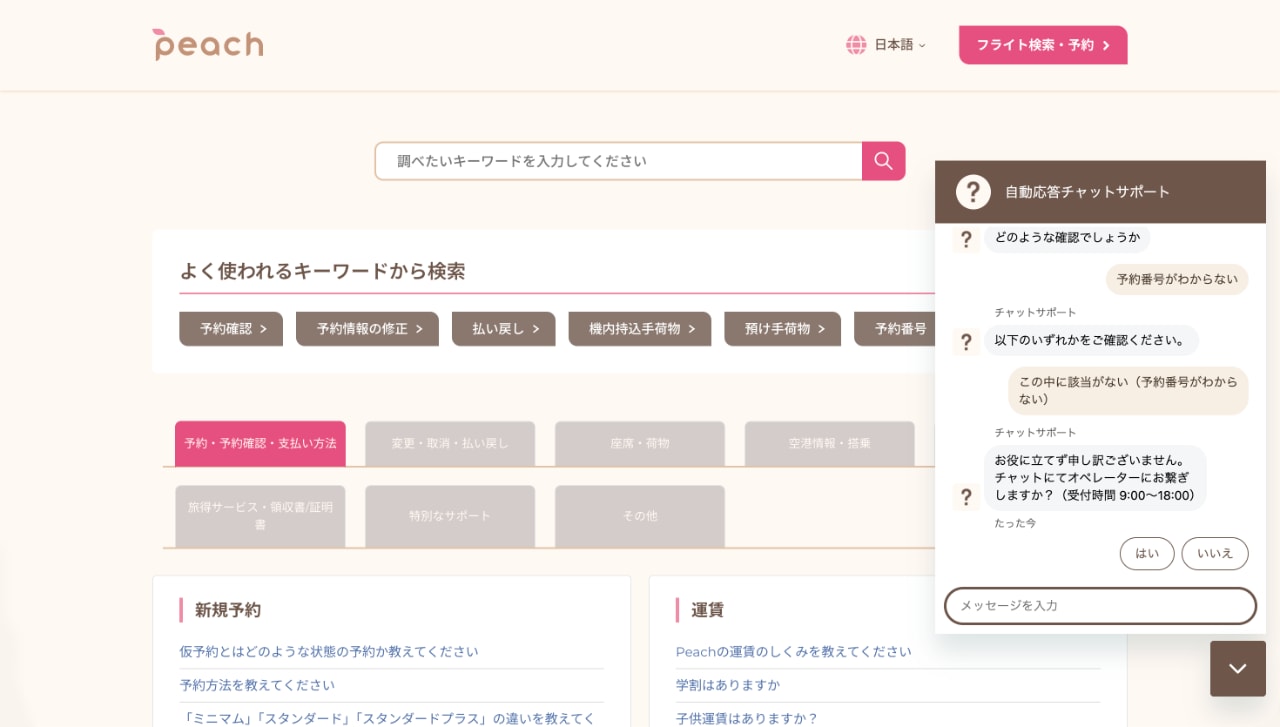This screenshot has width=1280, height=727.
Task: Collapse the chat with the chevron button
Action: pos(1238,669)
